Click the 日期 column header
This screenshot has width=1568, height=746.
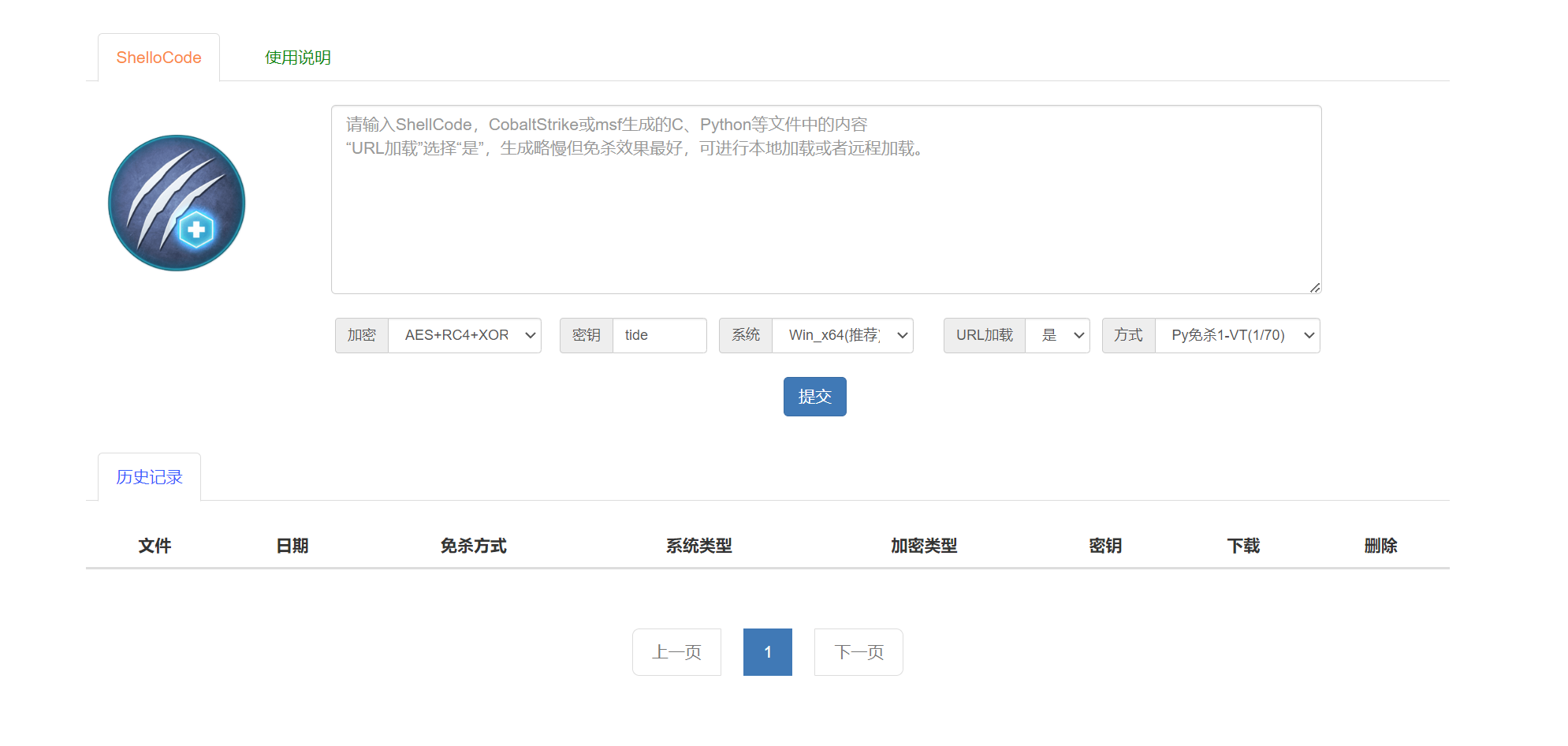coord(292,546)
